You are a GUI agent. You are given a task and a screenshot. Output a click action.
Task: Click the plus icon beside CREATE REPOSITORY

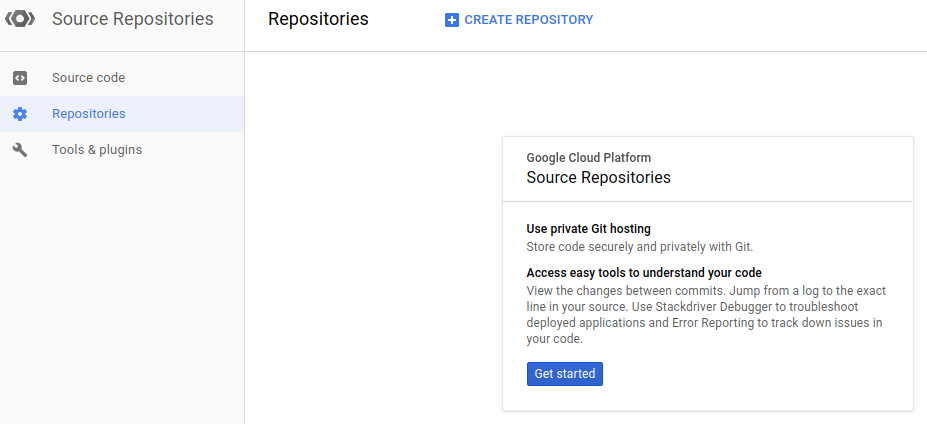tap(452, 20)
